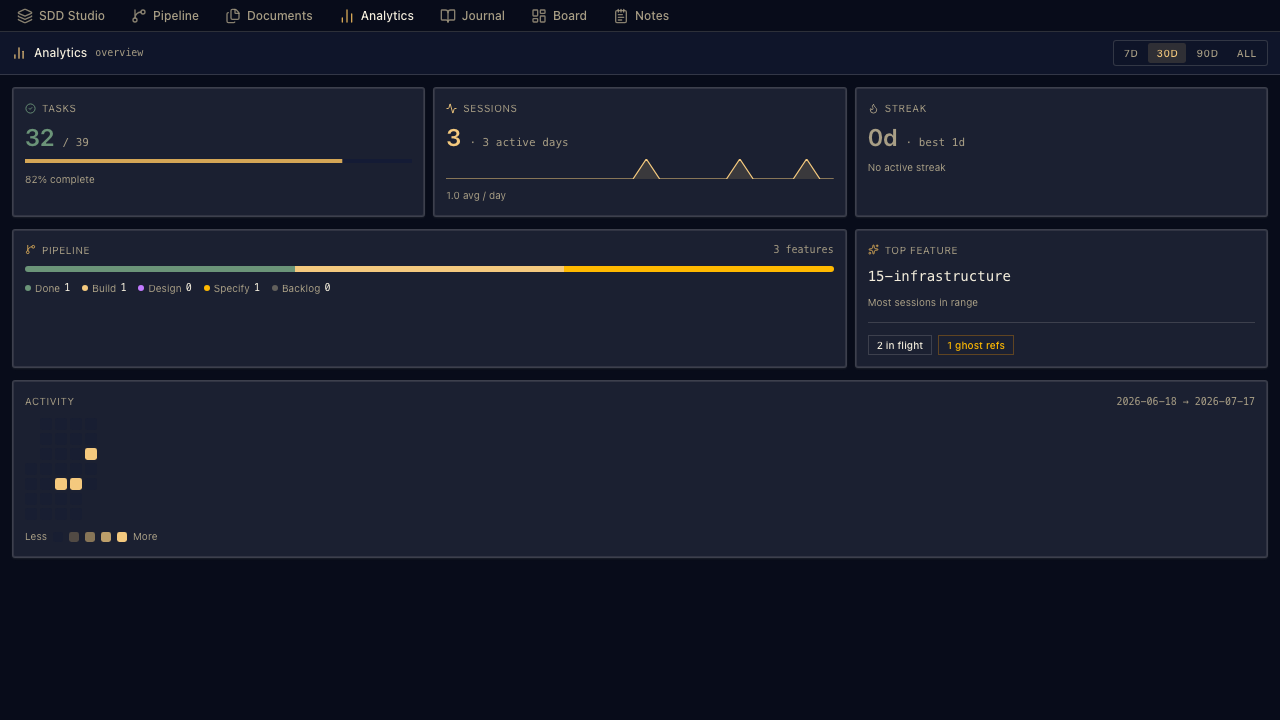Click the Streak card flame icon
1280x720 pixels.
873,108
